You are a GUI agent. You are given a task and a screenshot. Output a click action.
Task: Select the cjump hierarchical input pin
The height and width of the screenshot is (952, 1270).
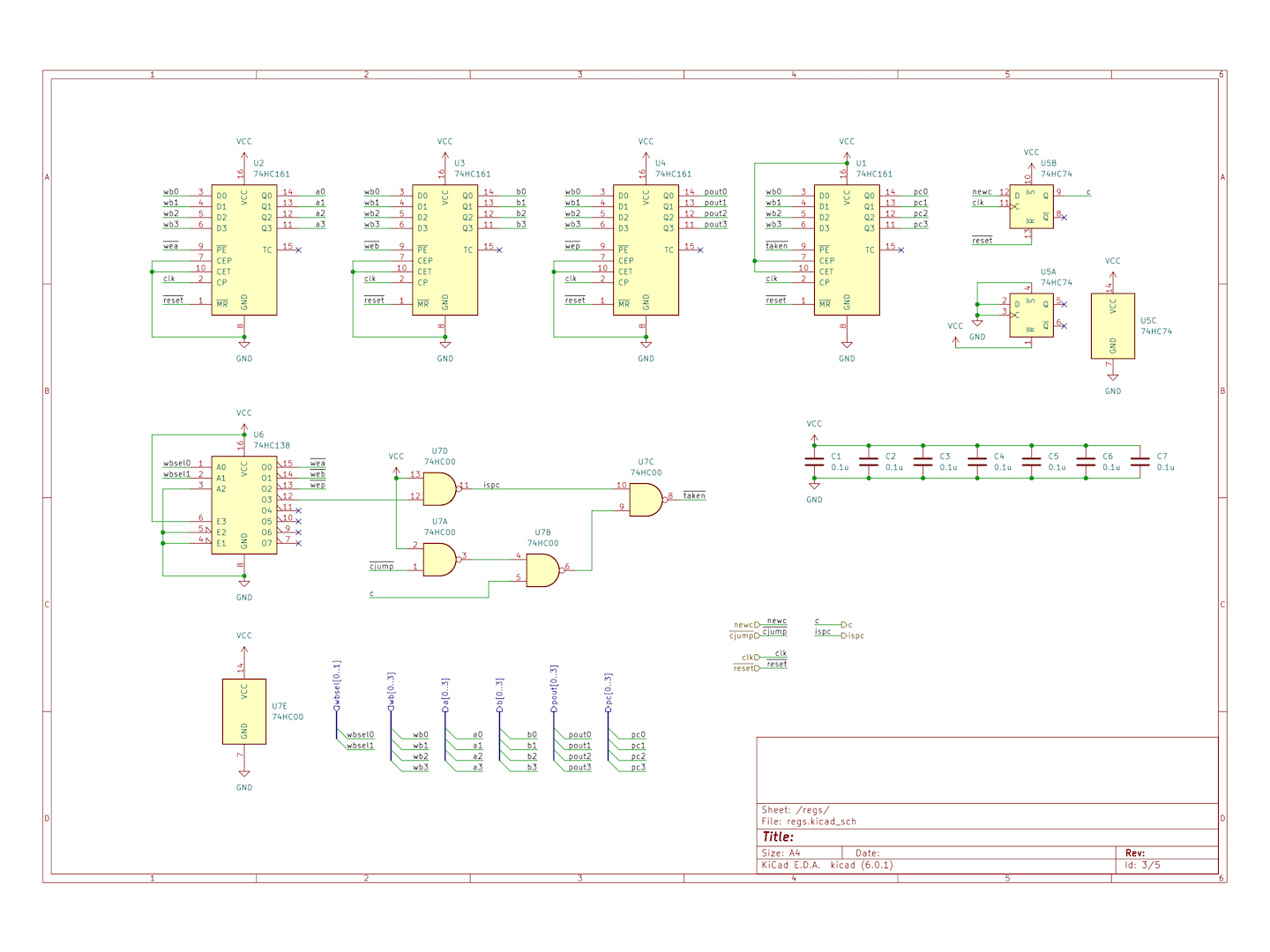click(743, 636)
